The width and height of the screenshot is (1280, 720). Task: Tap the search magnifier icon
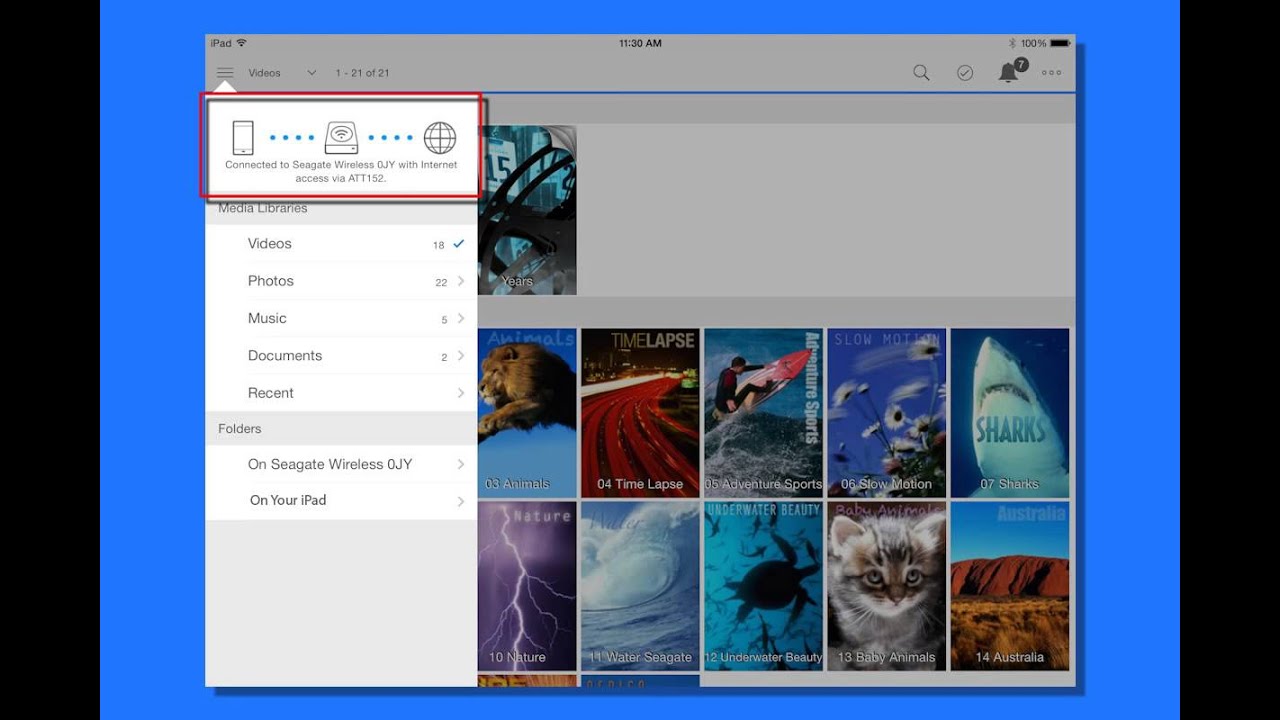[921, 73]
